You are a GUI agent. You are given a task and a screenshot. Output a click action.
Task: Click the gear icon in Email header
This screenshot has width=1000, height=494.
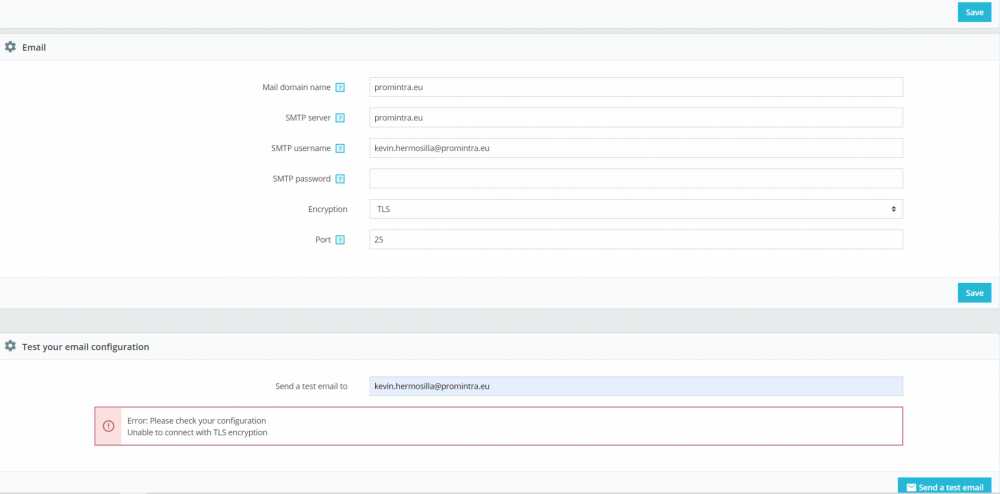click(10, 47)
